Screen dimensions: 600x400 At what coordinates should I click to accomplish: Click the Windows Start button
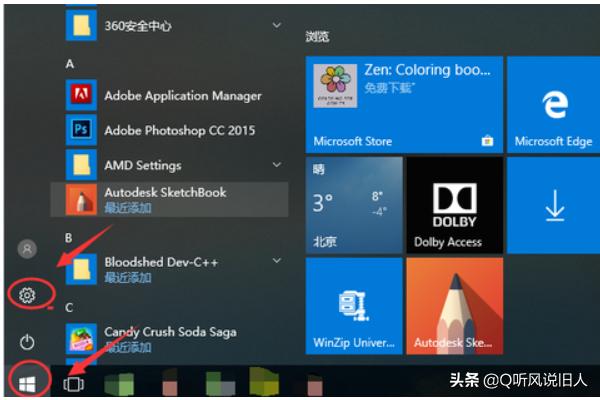click(27, 384)
